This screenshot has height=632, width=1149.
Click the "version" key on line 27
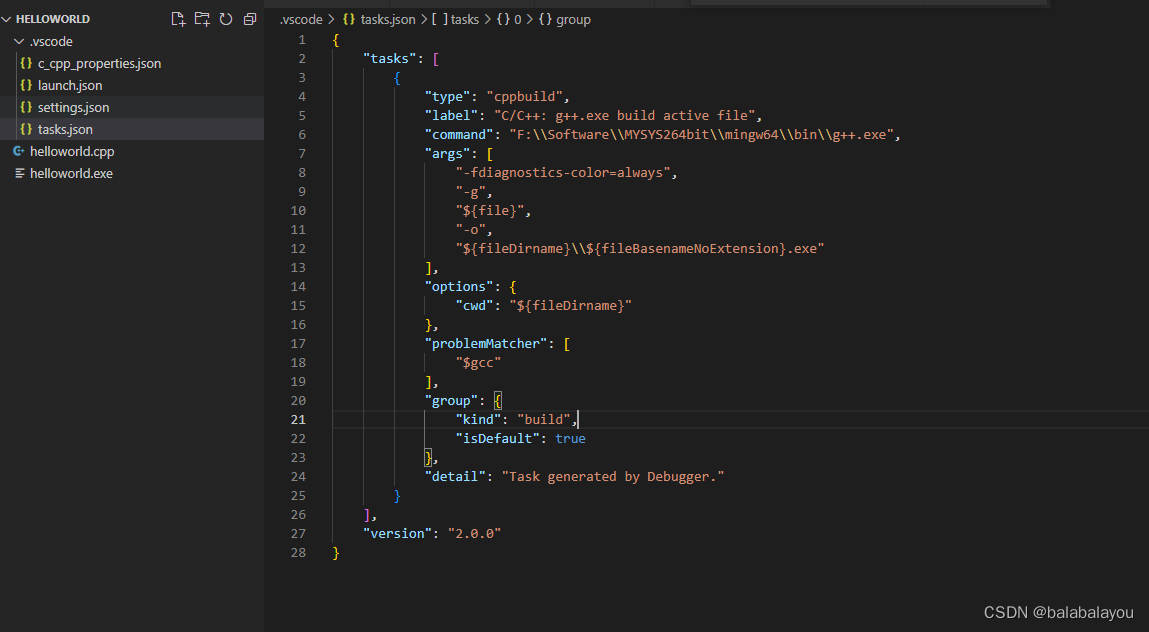[397, 534]
